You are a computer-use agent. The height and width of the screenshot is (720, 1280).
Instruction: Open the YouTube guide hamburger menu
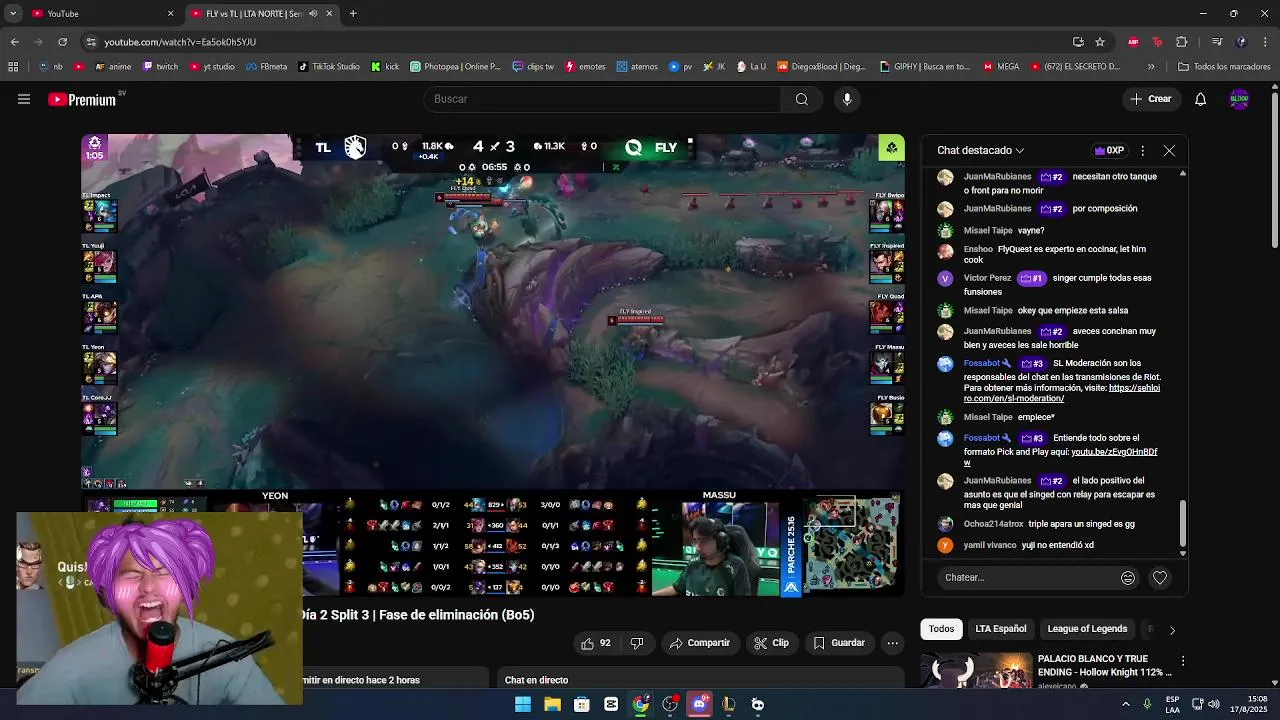coord(24,99)
